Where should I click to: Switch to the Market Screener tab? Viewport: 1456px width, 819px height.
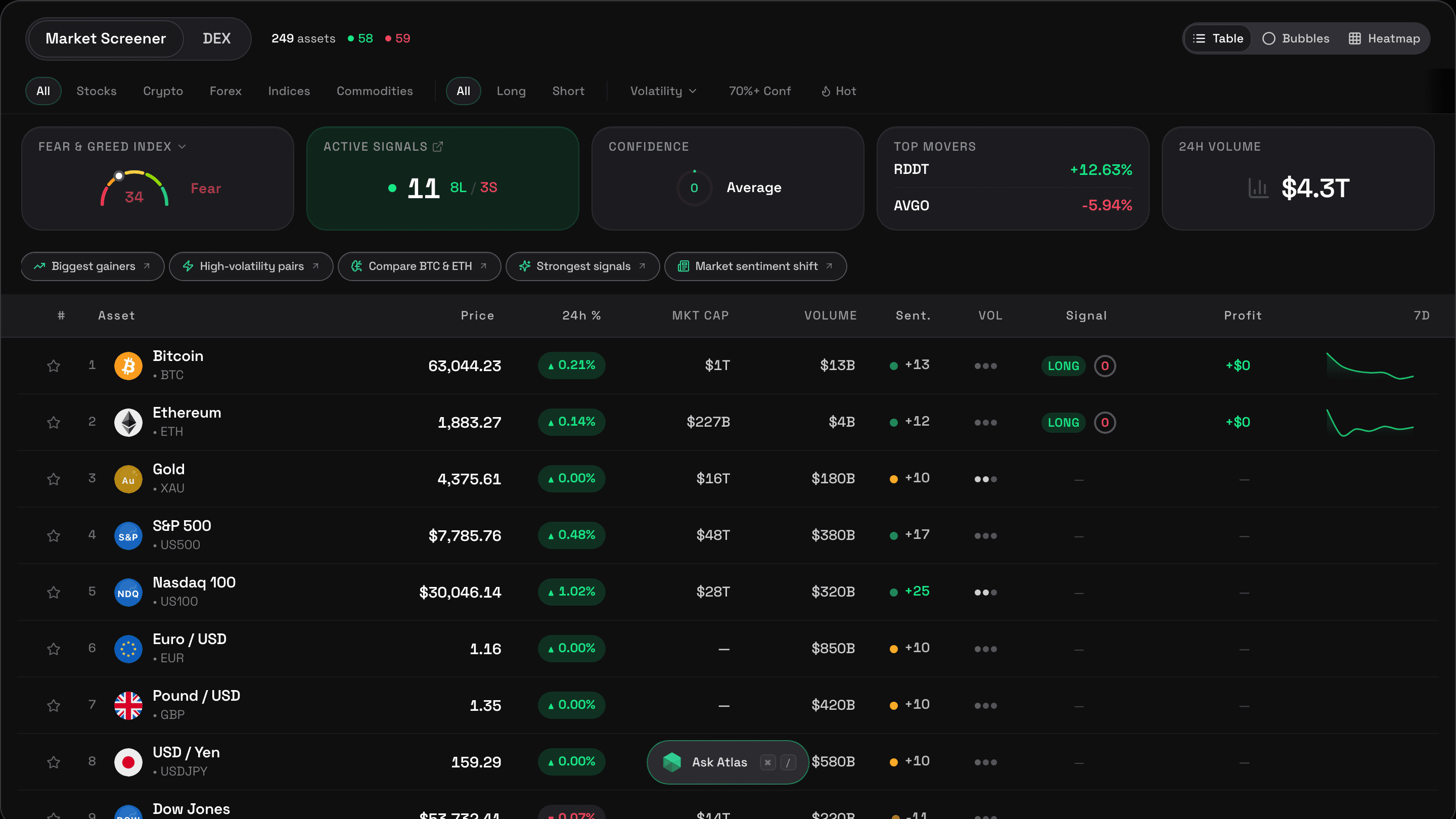[x=106, y=38]
